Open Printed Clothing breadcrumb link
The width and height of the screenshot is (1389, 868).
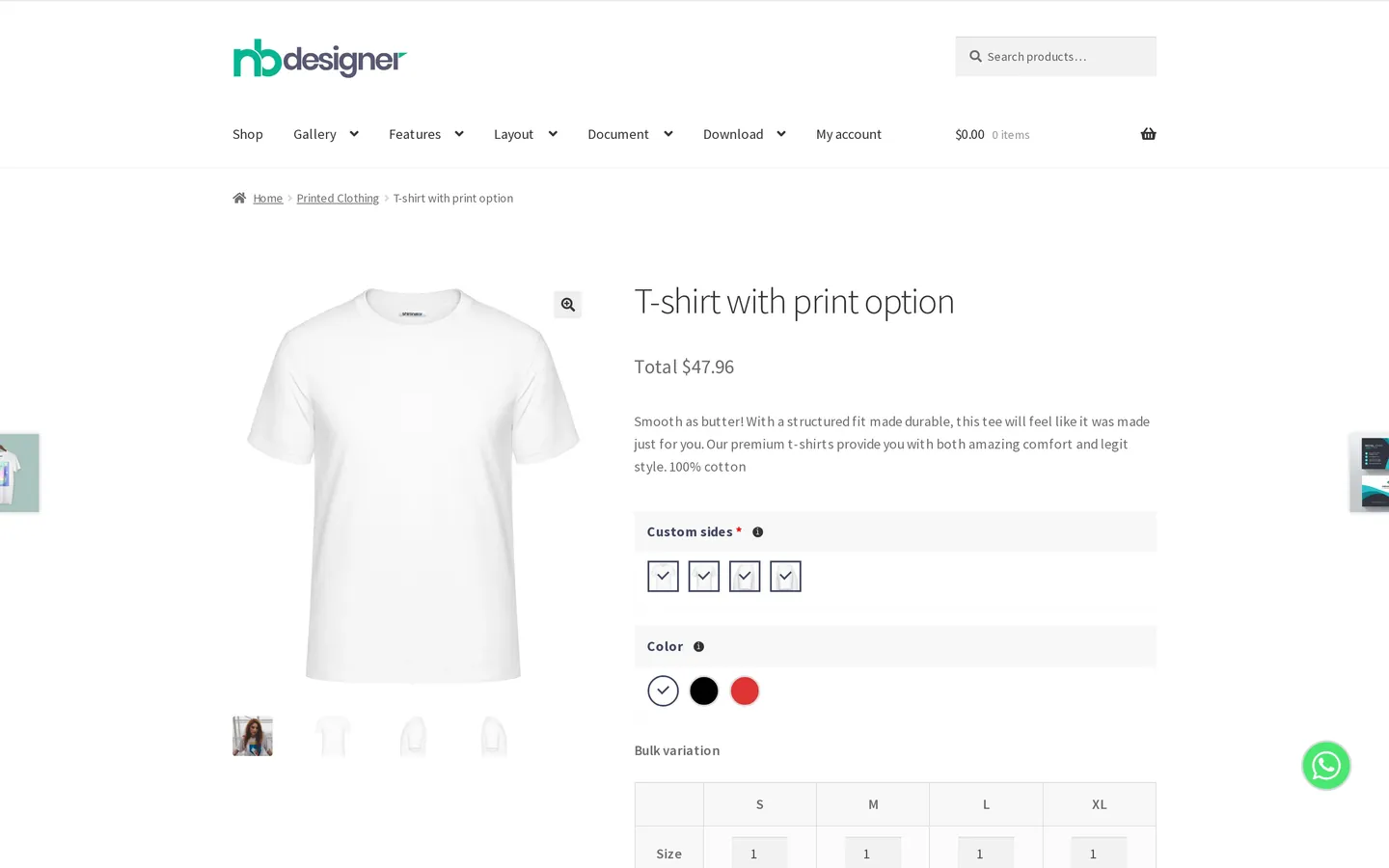tap(338, 198)
